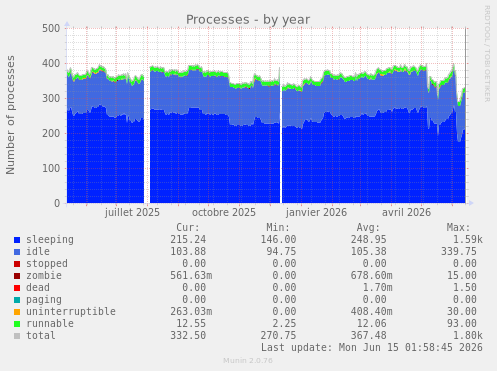Viewport: 497px width, 371px height.
Task: Click the 'Max:' column header
Action: click(x=459, y=228)
